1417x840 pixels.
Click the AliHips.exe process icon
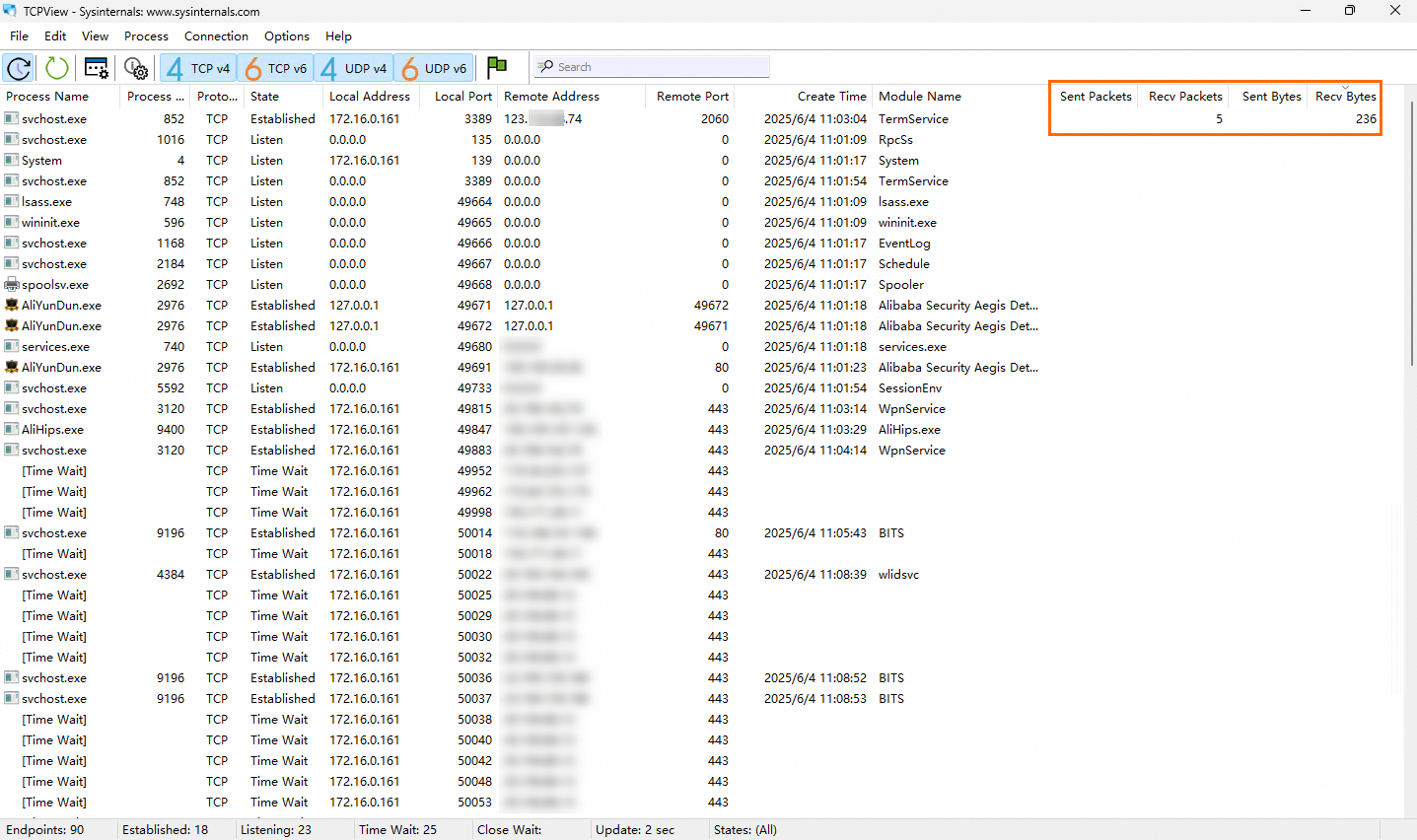[x=12, y=430]
